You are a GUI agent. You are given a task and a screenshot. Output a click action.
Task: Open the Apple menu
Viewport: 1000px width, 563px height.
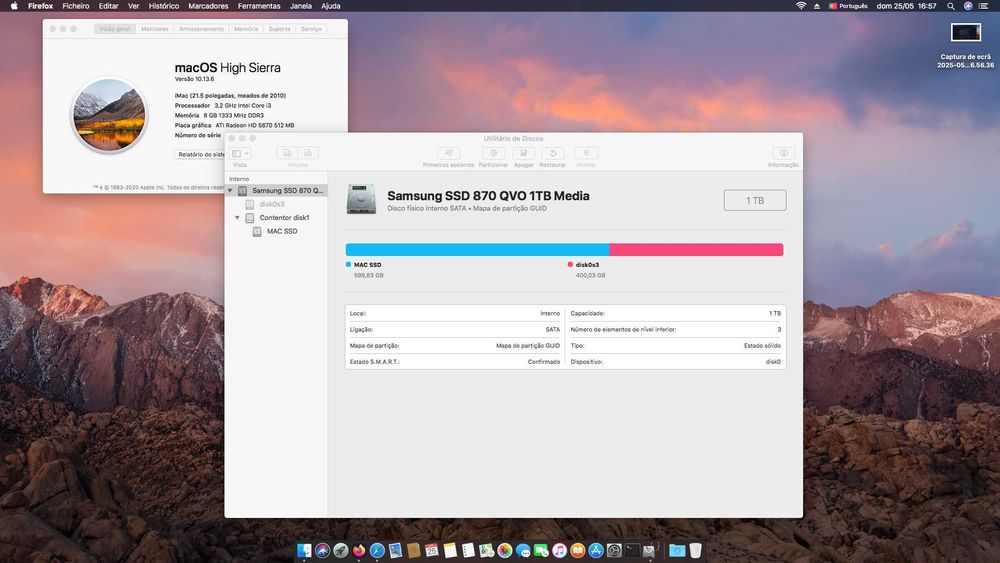point(14,6)
